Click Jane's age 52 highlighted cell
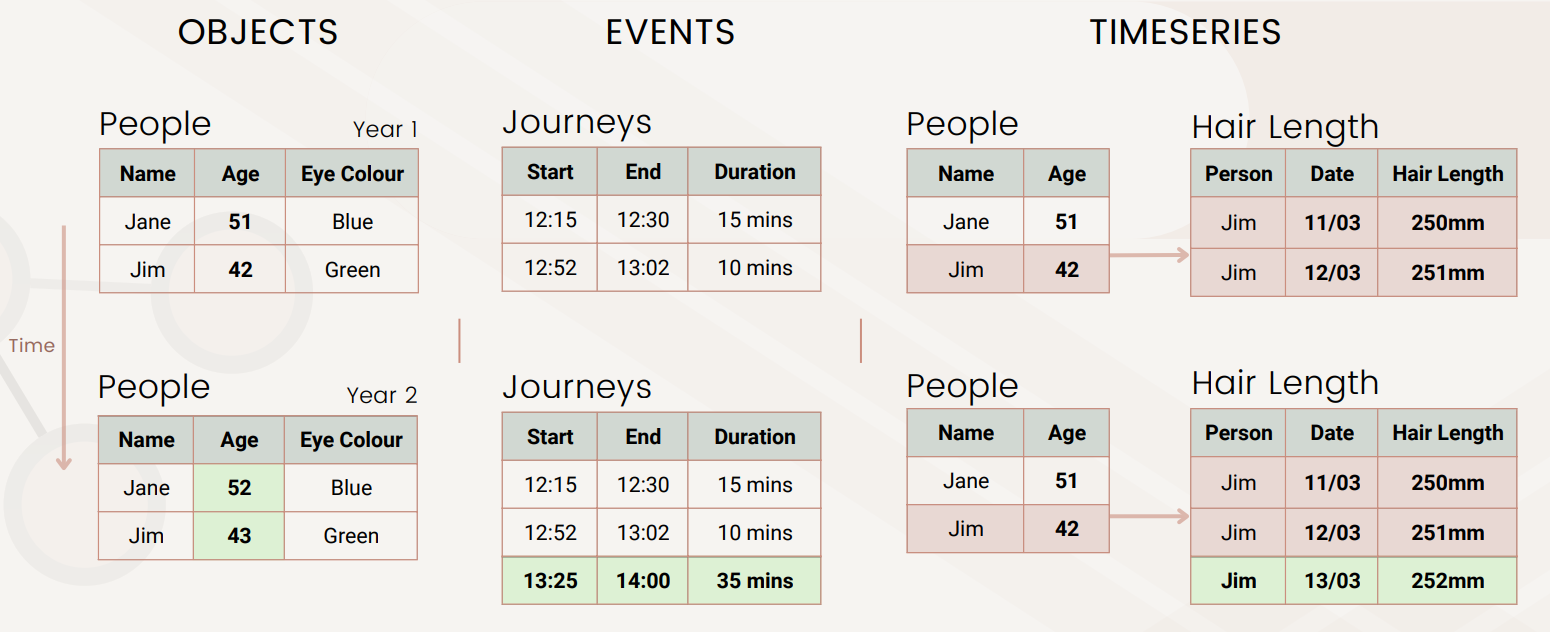The height and width of the screenshot is (632, 1550). [x=239, y=488]
